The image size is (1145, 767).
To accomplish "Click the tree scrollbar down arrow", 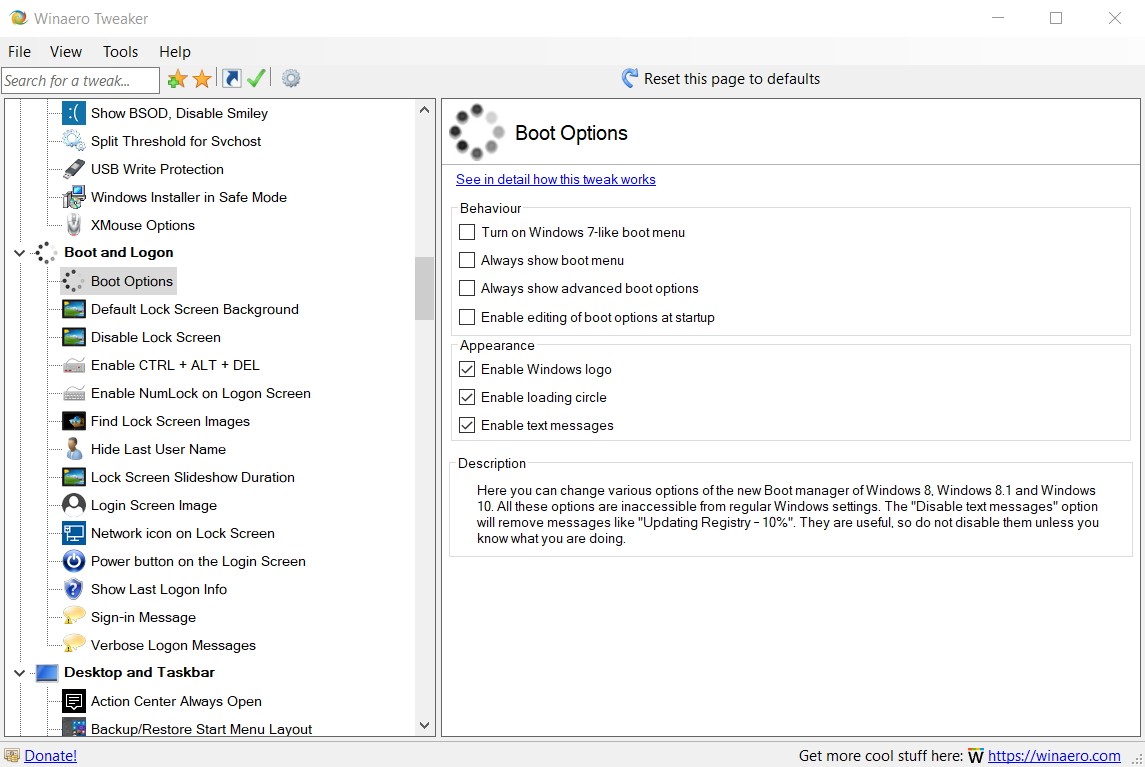I will [x=424, y=725].
